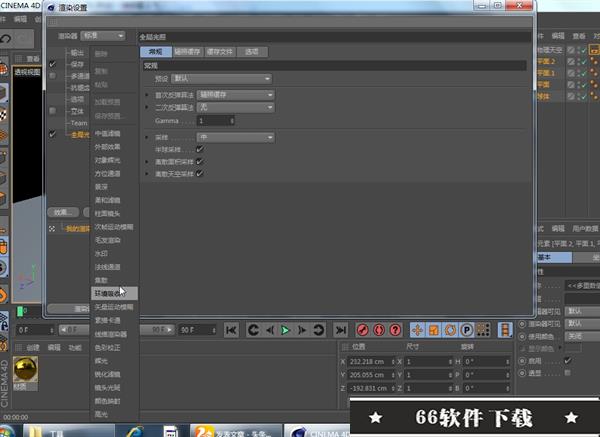
Task: Switch to the 缓存文件 tab
Action: point(220,52)
